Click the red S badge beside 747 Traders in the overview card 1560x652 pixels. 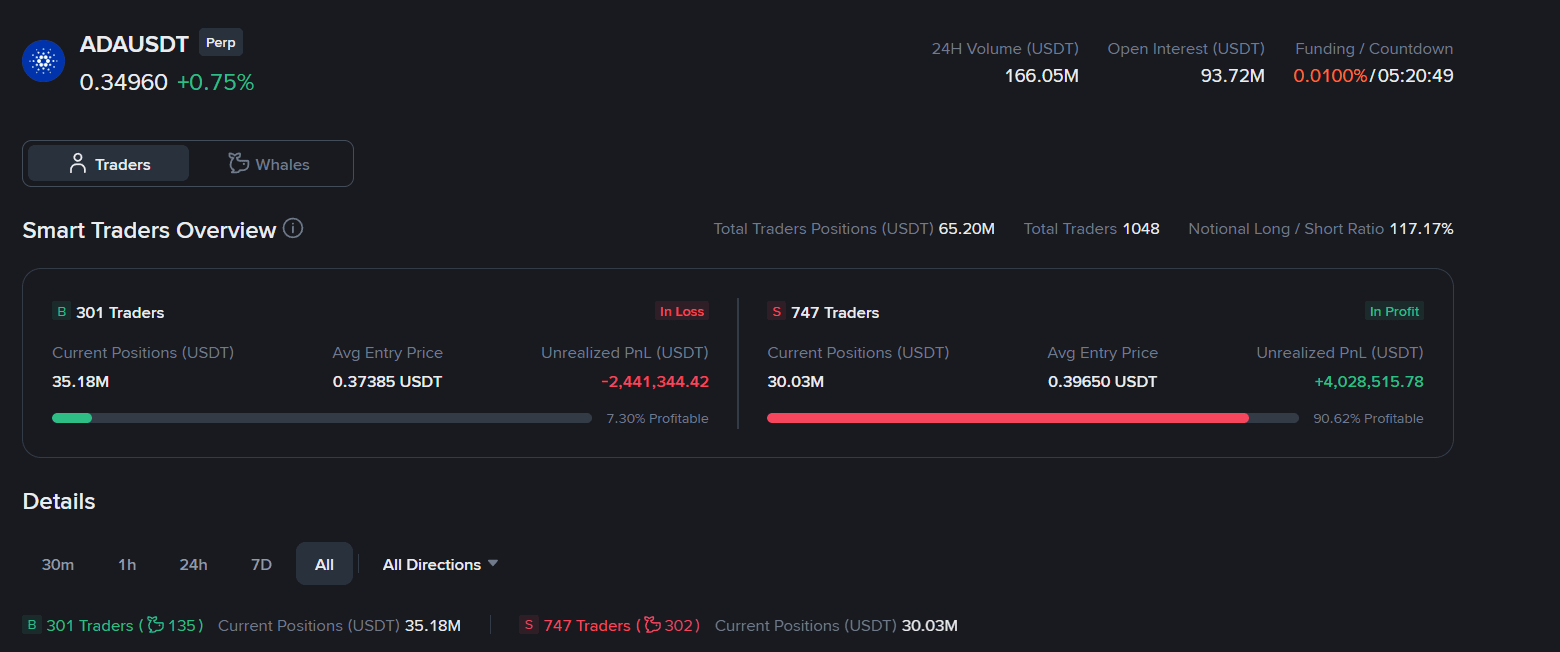click(776, 312)
